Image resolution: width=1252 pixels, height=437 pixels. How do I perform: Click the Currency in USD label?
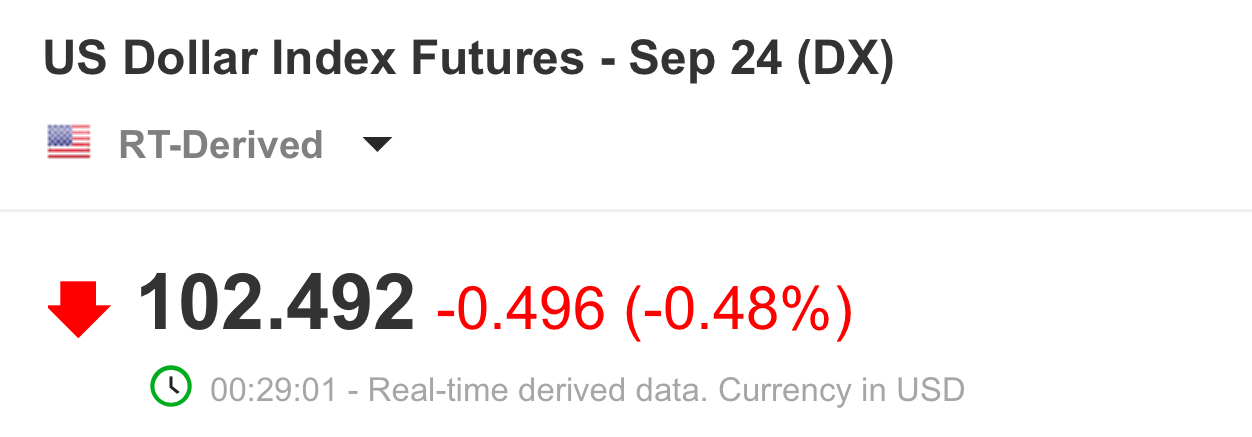tap(842, 389)
